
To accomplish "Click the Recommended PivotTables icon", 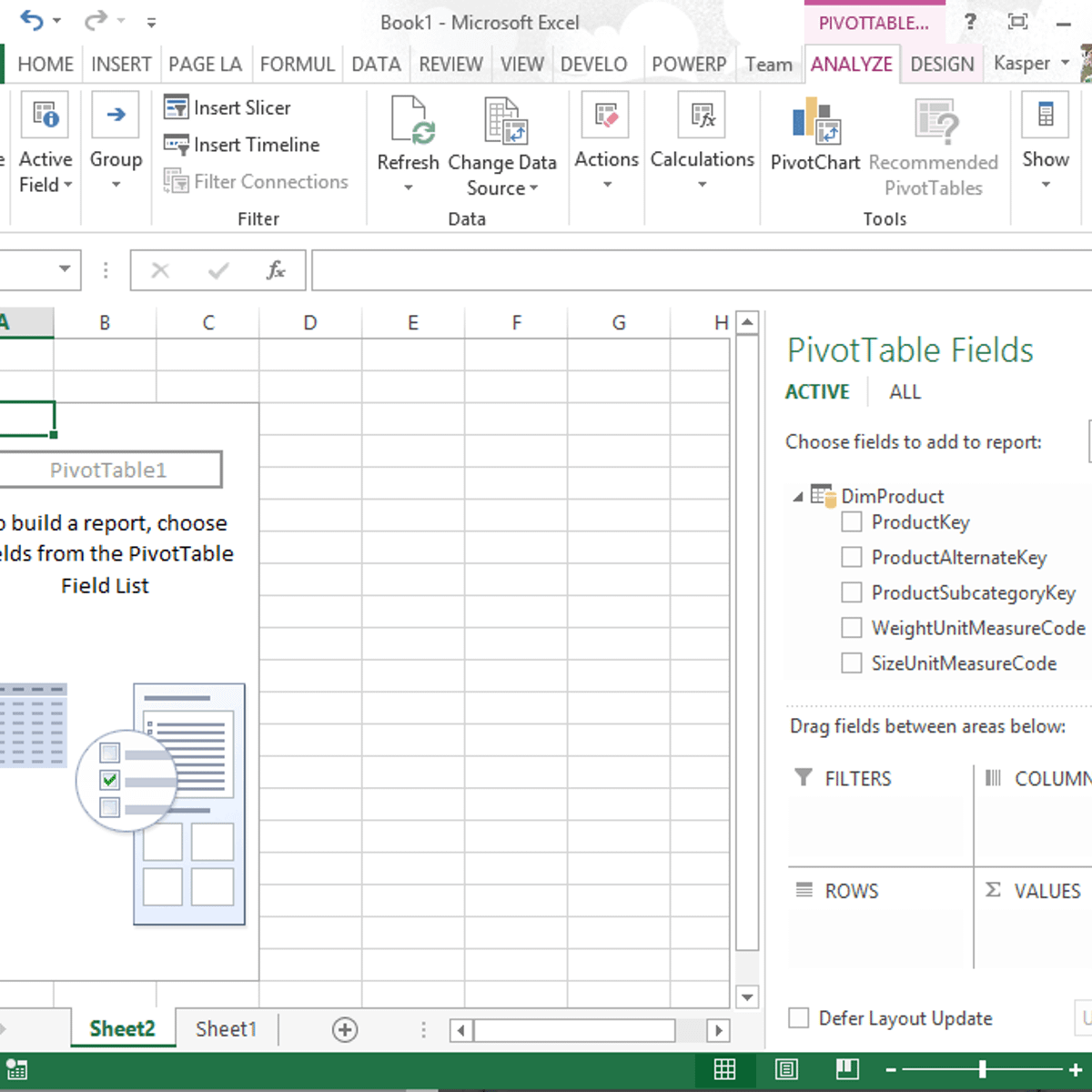I will 937,122.
